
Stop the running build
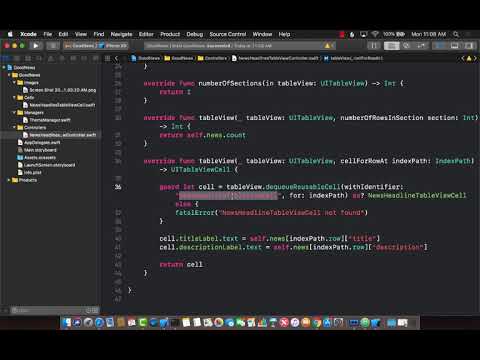[x=53, y=46]
